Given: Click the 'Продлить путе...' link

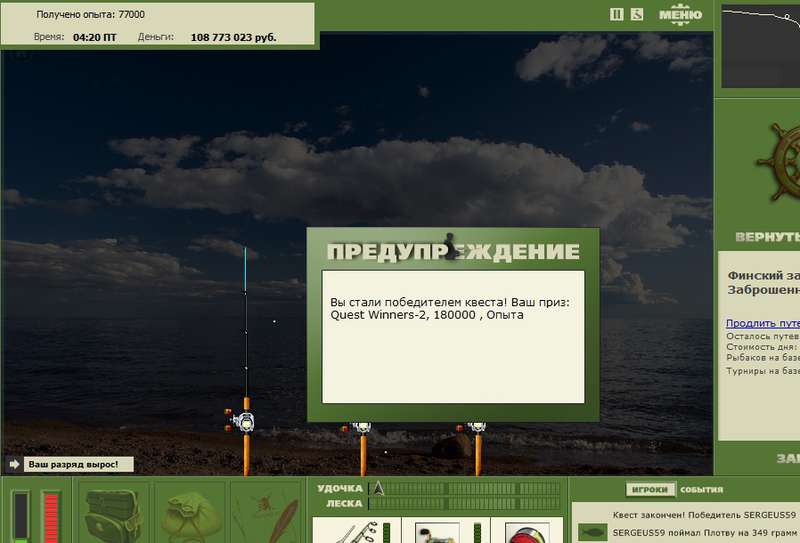Looking at the screenshot, I should click(763, 323).
